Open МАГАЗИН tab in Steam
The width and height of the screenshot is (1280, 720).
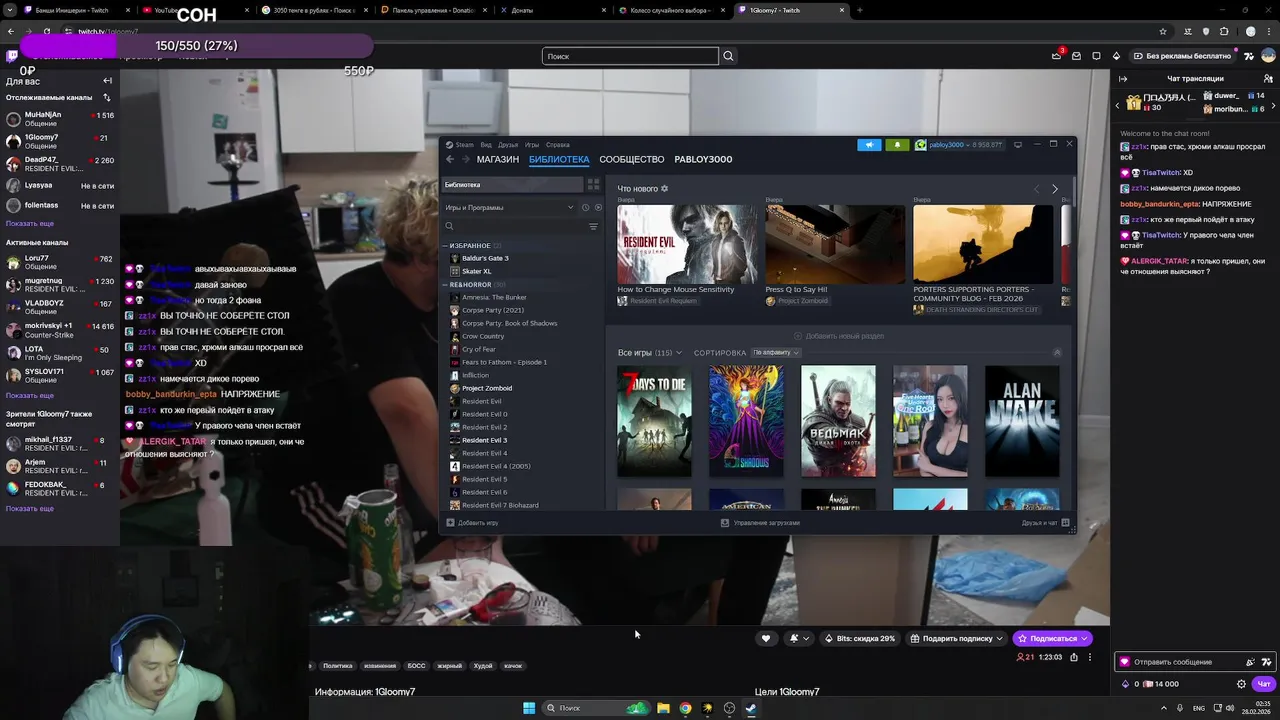[x=497, y=159]
